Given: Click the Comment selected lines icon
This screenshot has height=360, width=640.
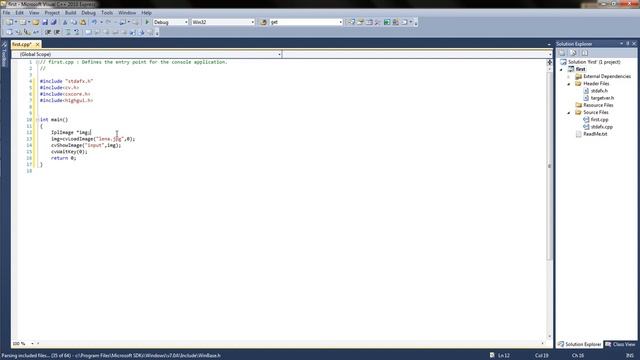Looking at the screenshot, I should 68,32.
